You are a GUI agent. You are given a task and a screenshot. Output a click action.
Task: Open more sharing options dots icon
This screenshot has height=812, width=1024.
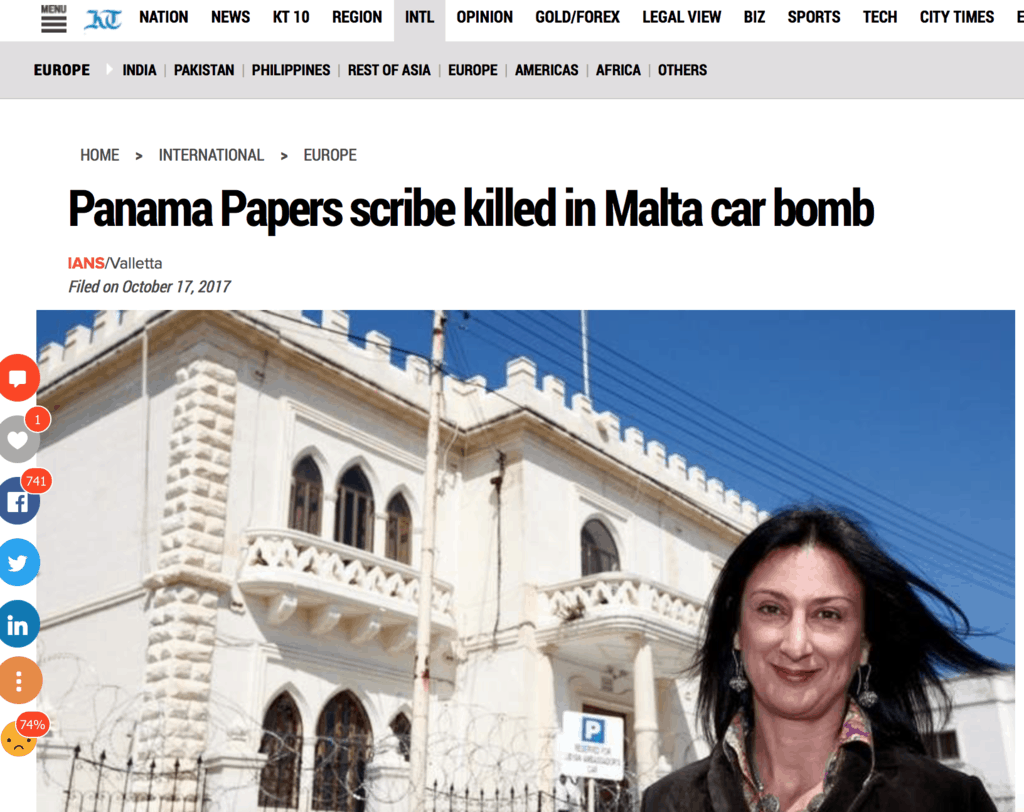tap(19, 681)
